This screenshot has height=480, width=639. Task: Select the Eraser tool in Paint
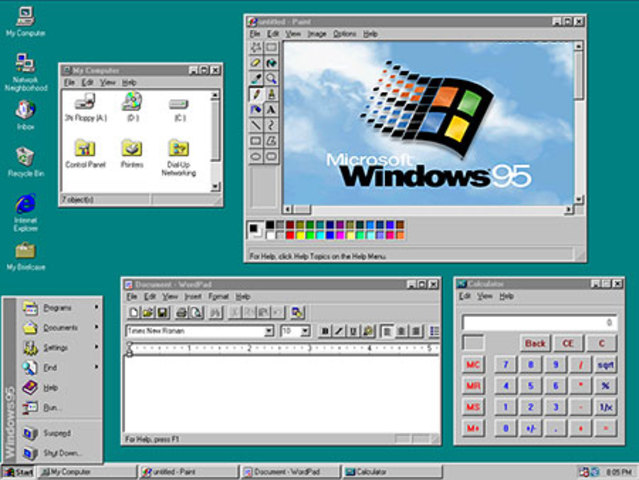pyautogui.click(x=256, y=63)
